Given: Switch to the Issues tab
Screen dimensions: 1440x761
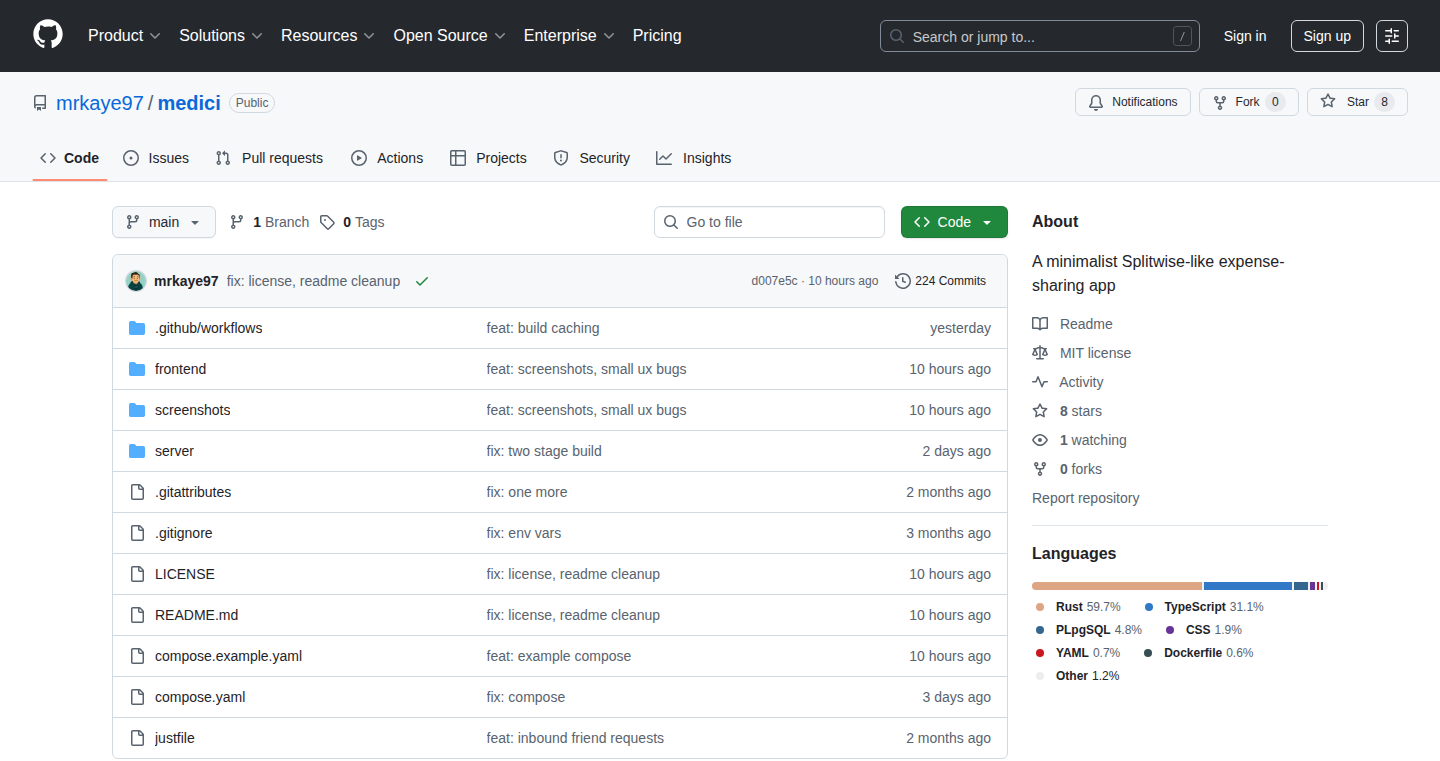Looking at the screenshot, I should click(x=156, y=158).
